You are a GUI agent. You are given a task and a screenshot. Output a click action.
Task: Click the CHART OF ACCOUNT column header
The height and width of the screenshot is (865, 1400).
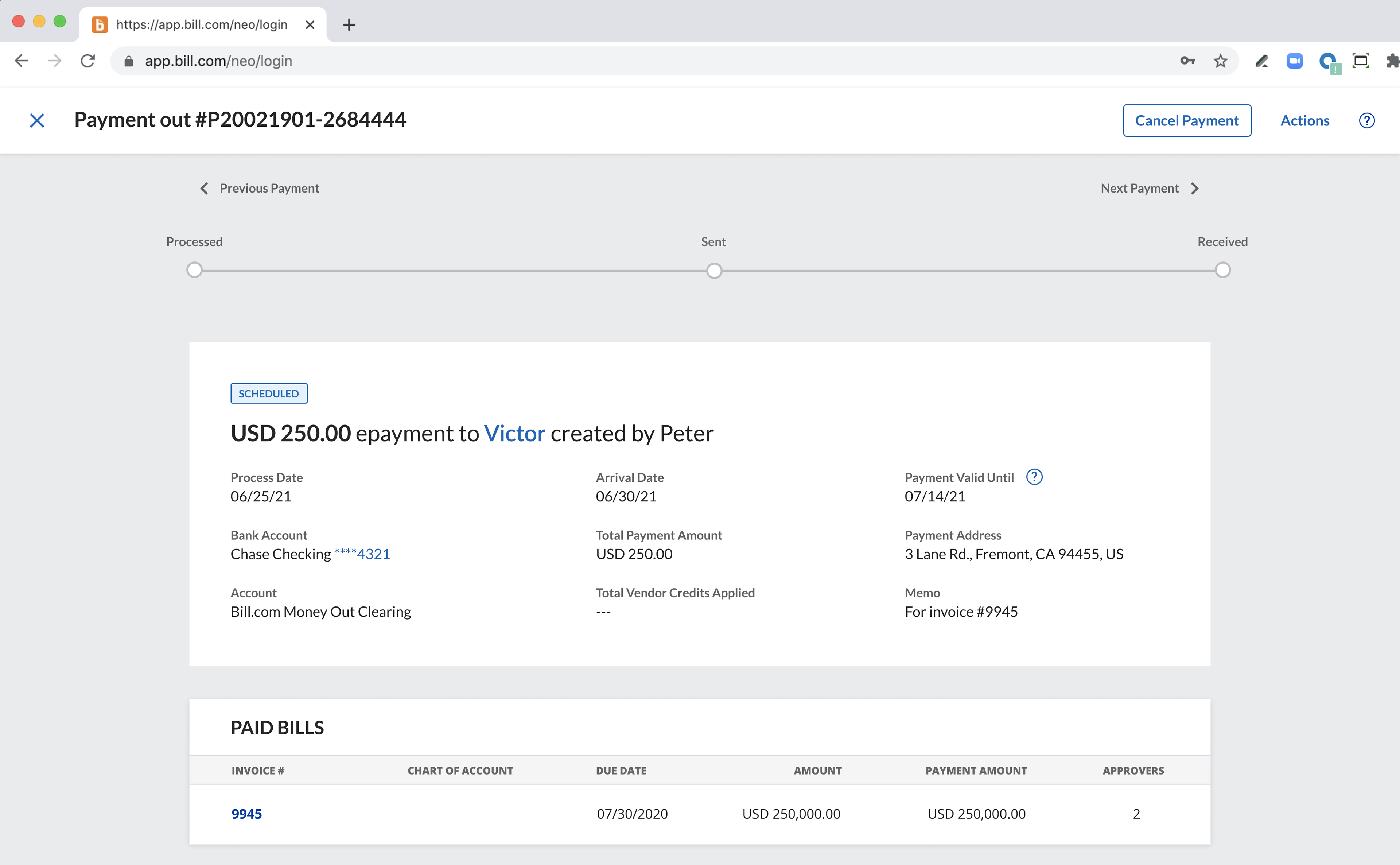pyautogui.click(x=460, y=771)
